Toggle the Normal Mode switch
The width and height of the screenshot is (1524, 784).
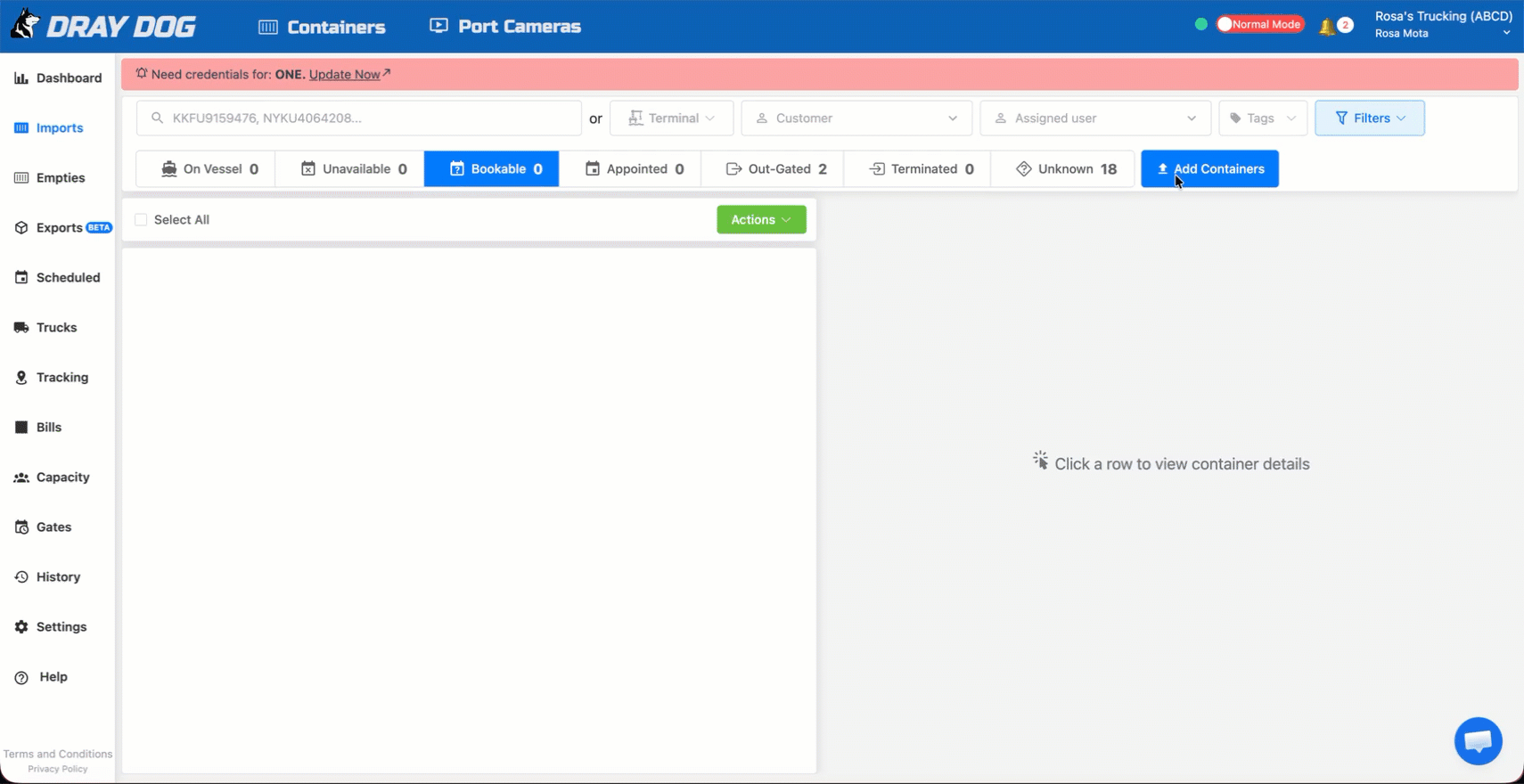pyautogui.click(x=1260, y=25)
